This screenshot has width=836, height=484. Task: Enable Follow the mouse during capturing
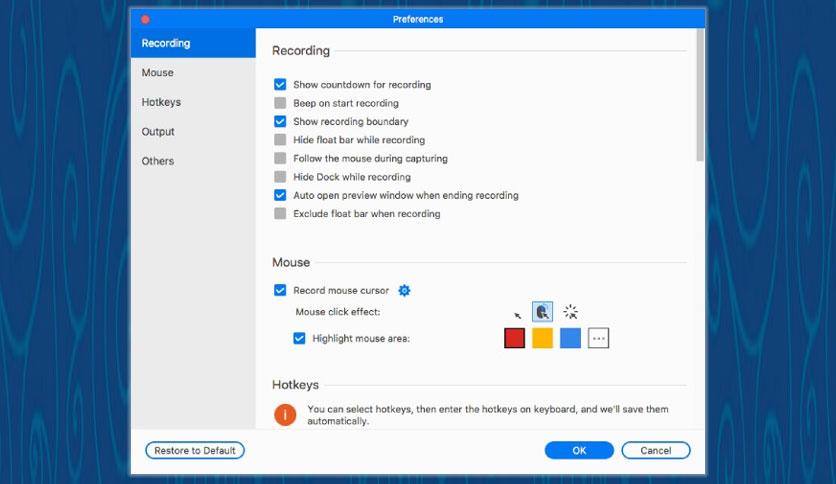[x=280, y=158]
